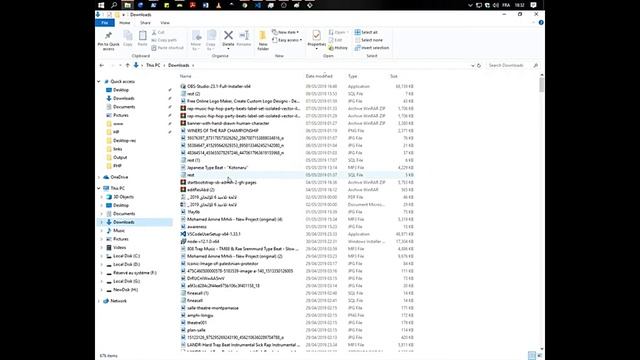
Task: Open the Action Center notification icon
Action: pos(533,5)
